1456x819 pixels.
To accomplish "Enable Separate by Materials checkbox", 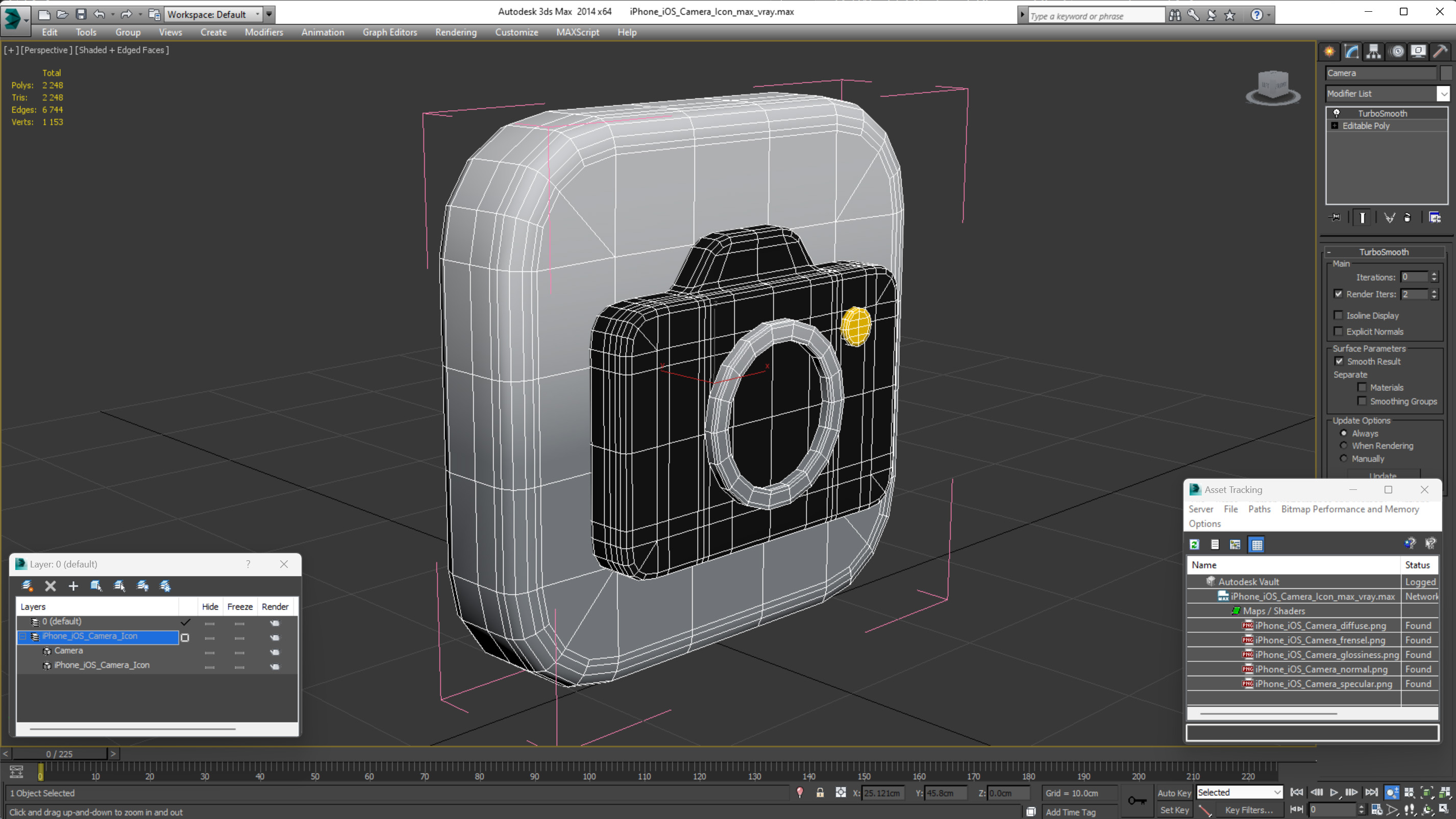I will [1362, 387].
